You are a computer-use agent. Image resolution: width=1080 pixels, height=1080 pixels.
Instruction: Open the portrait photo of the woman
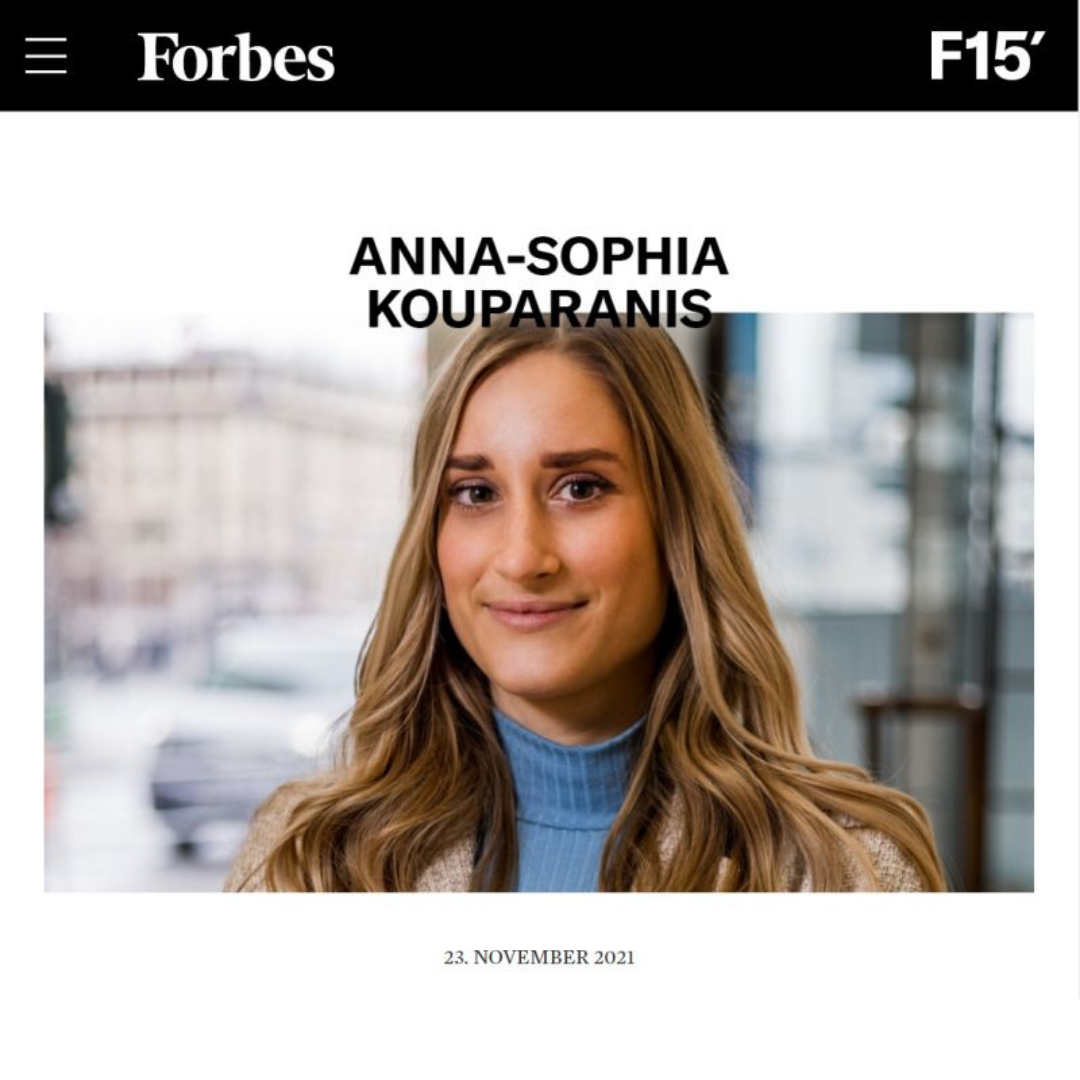(x=539, y=602)
